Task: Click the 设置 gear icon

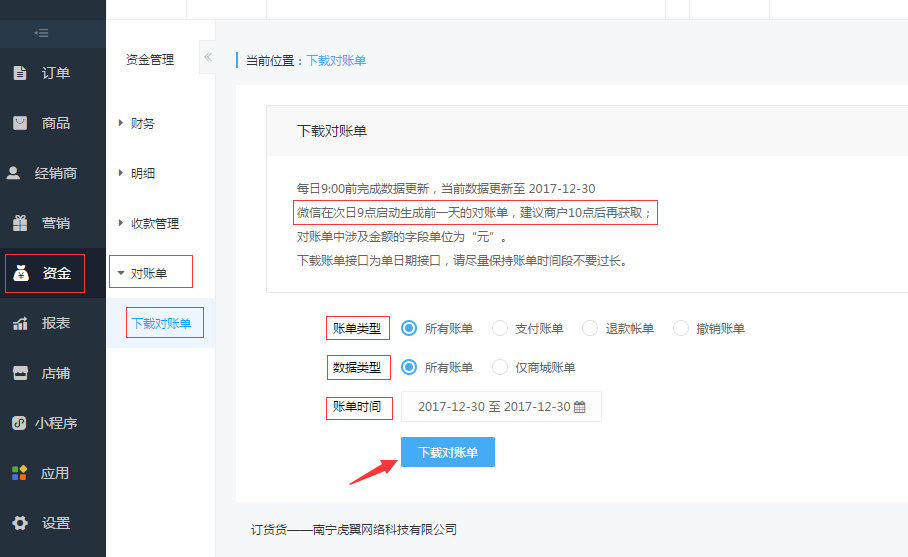Action: pos(20,523)
